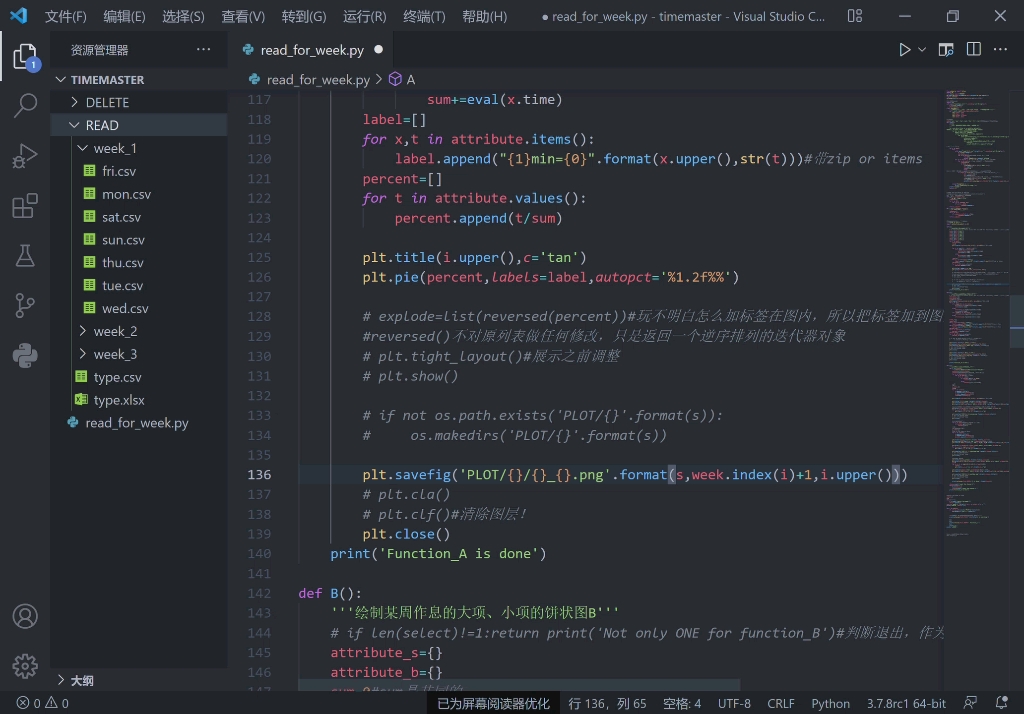Open the Run and Debug icon
This screenshot has width=1024, height=714.
click(25, 155)
